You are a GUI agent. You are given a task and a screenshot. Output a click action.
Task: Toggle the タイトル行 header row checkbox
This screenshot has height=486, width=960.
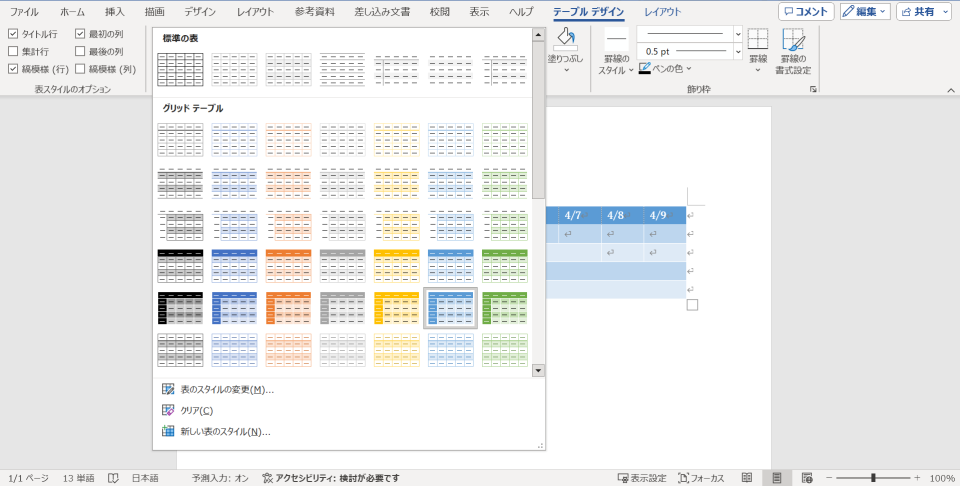coord(13,34)
